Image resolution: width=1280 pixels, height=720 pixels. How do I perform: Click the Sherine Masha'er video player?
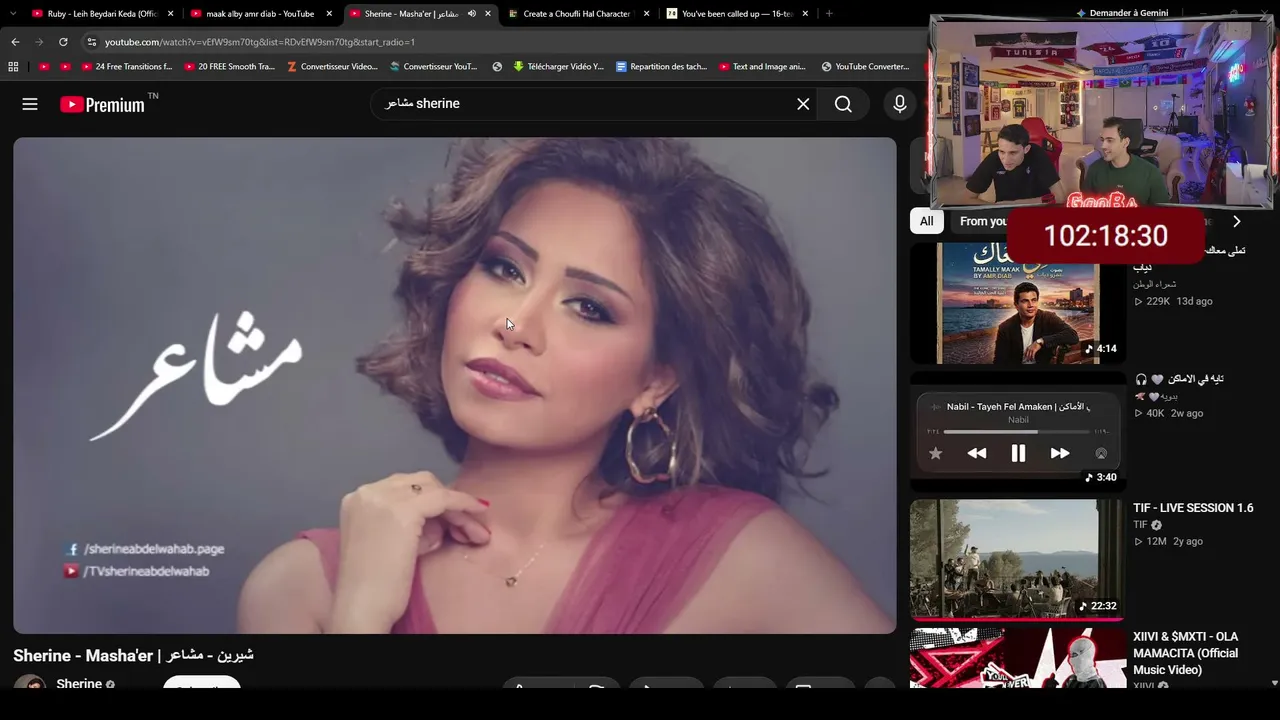pyautogui.click(x=455, y=385)
